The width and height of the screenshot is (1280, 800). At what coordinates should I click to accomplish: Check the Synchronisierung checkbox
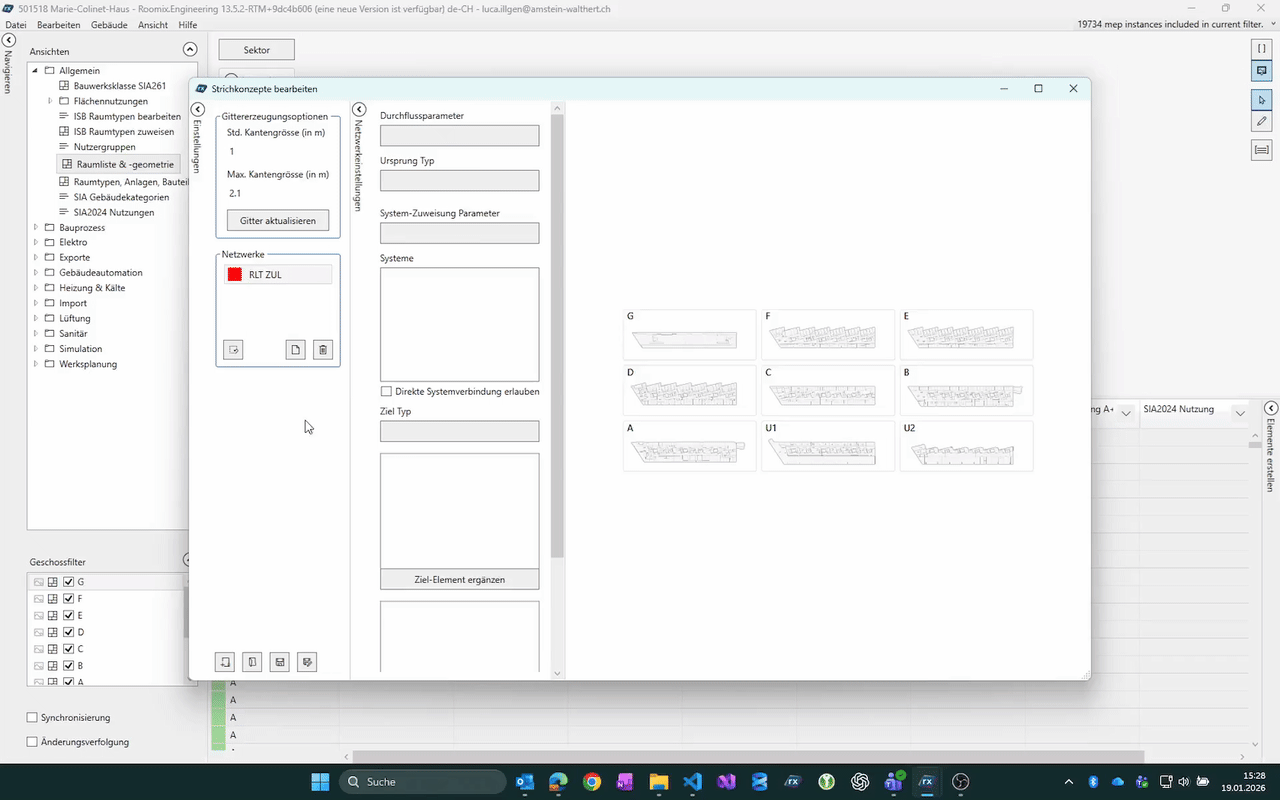[32, 718]
